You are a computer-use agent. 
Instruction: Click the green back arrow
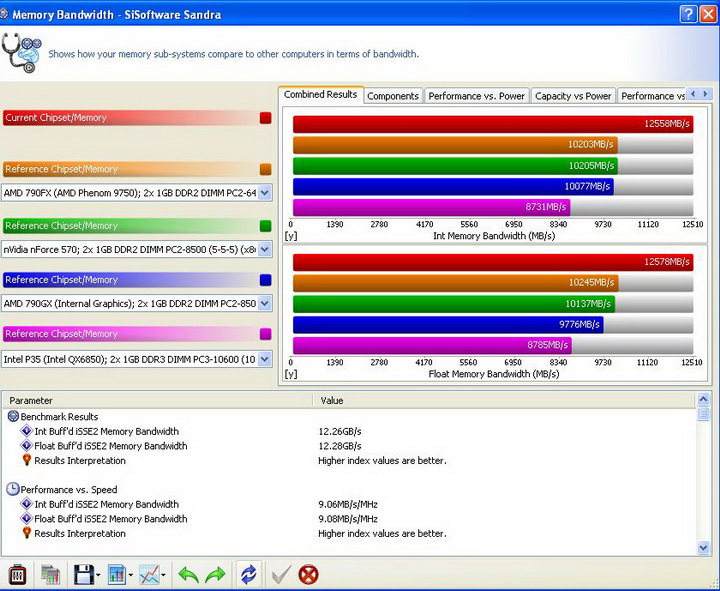pyautogui.click(x=188, y=574)
